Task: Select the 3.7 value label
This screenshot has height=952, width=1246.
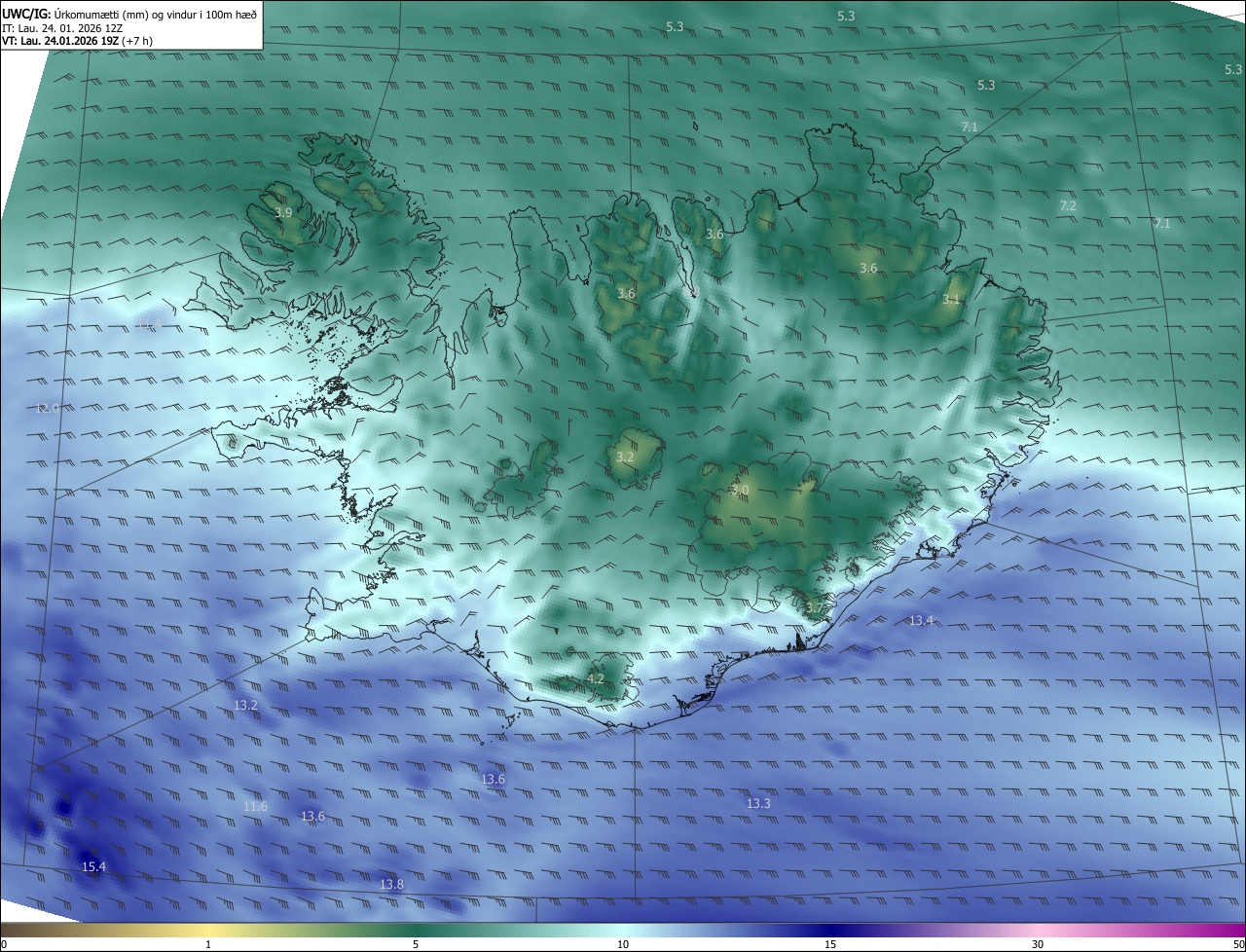Action: click(814, 607)
